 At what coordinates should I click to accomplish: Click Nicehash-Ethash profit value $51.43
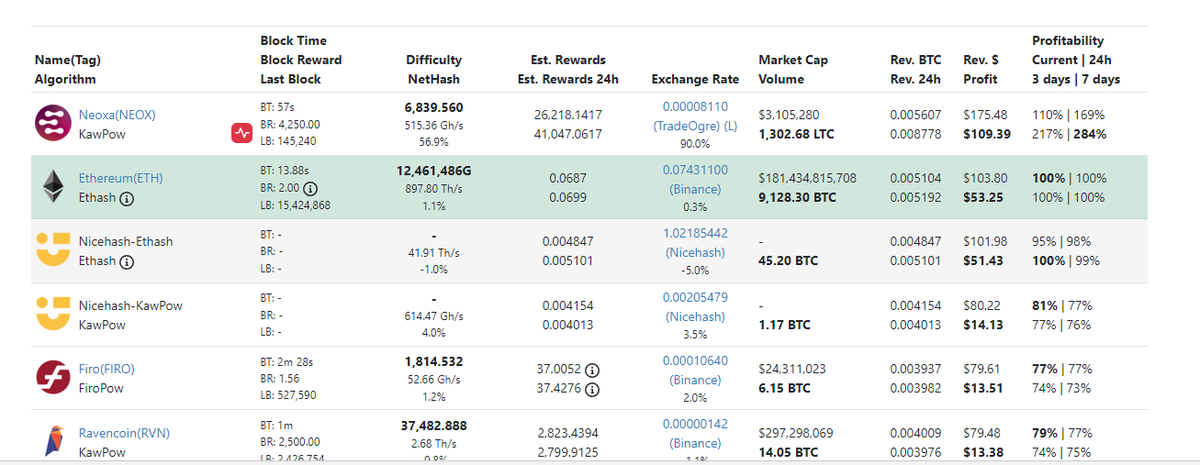pyautogui.click(x=983, y=261)
